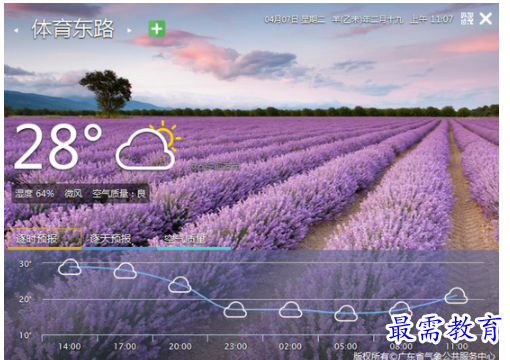The image size is (510, 360).
Task: Click the cloud icon above 11:00
Action: click(456, 295)
